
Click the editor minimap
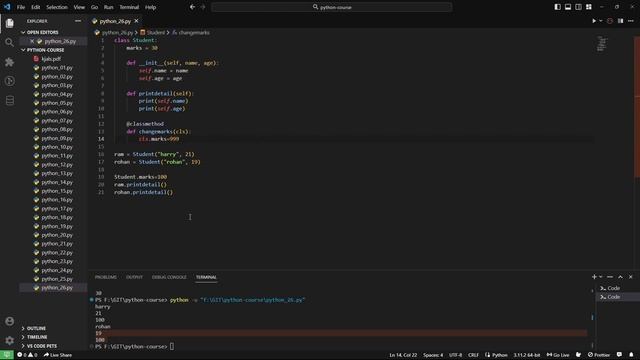pos(602,44)
